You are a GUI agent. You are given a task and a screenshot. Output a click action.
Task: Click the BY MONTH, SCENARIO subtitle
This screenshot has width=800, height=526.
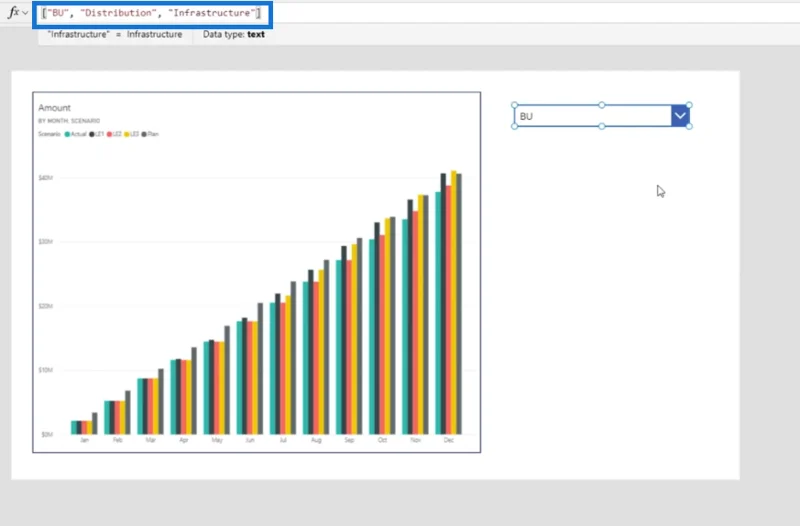69,121
